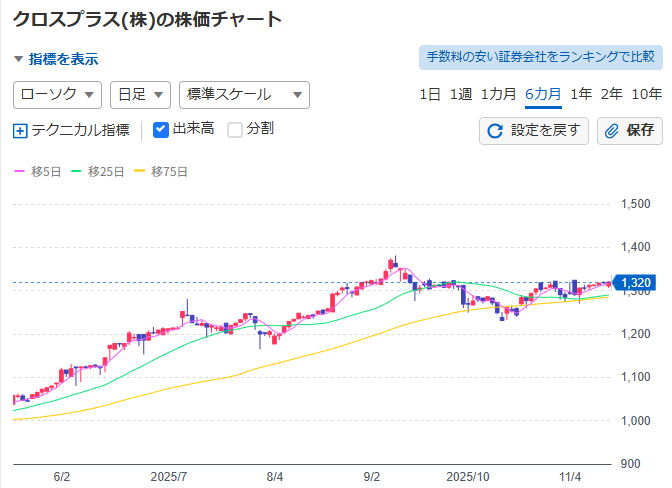Click the 1,200 price axis label
The width and height of the screenshot is (672, 488).
click(636, 334)
